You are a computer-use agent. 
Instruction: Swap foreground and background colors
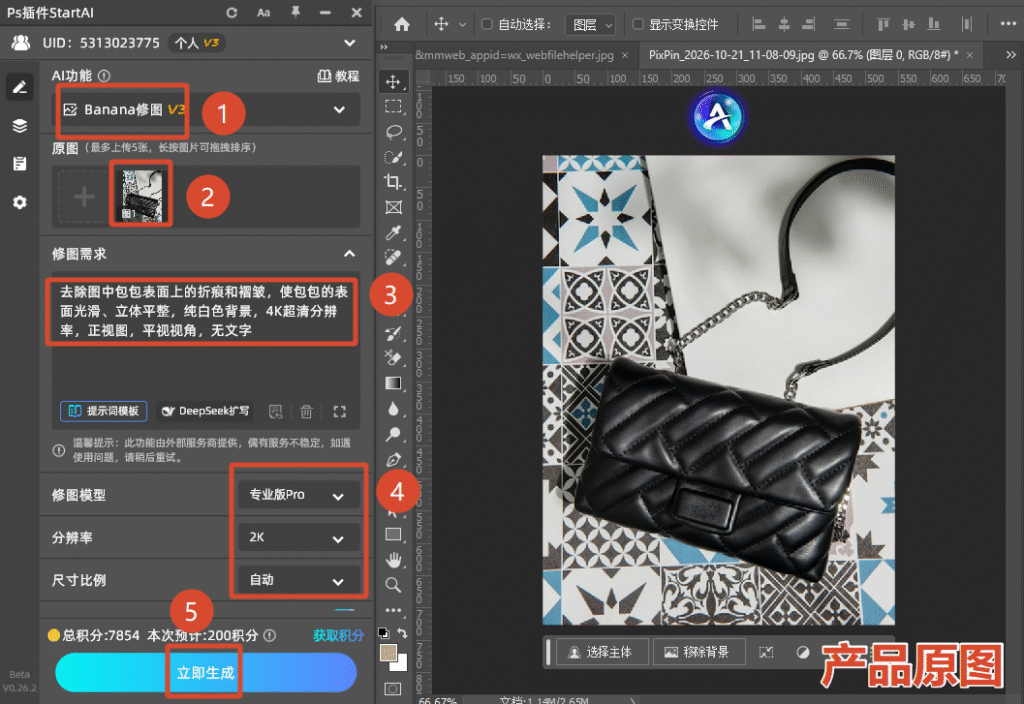point(402,632)
